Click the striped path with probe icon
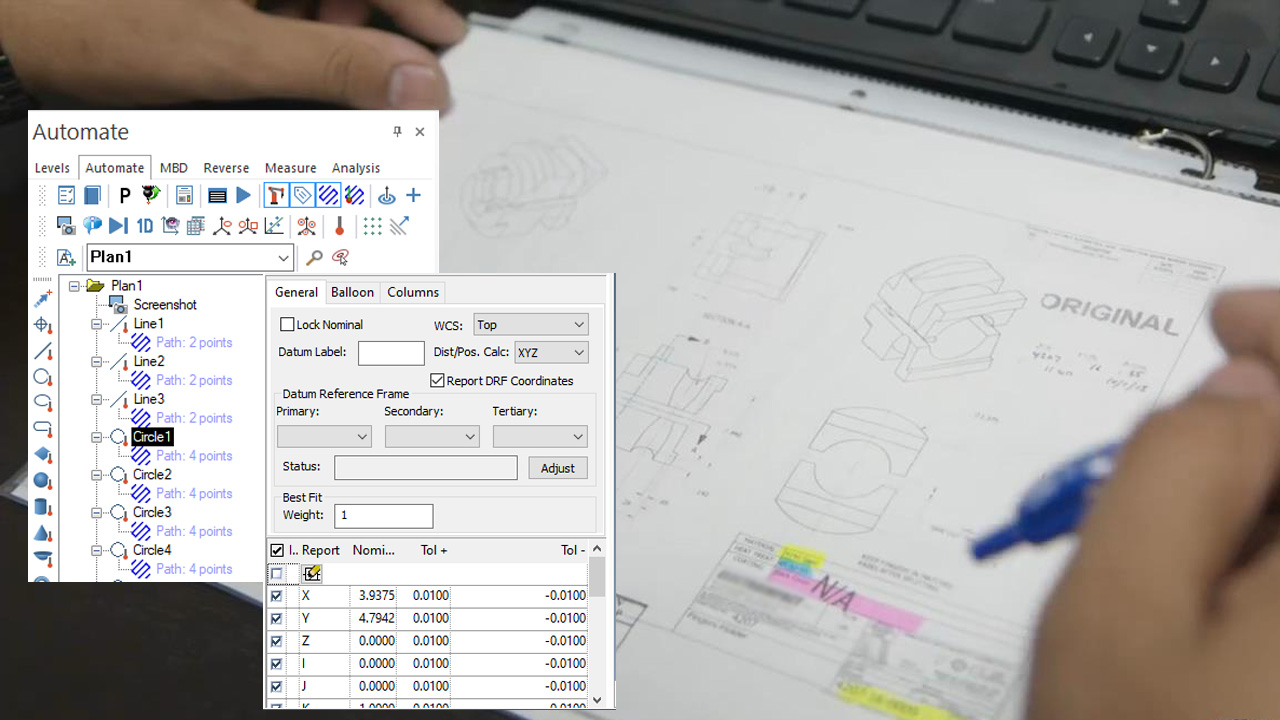Viewport: 1280px width, 720px height. [x=354, y=196]
